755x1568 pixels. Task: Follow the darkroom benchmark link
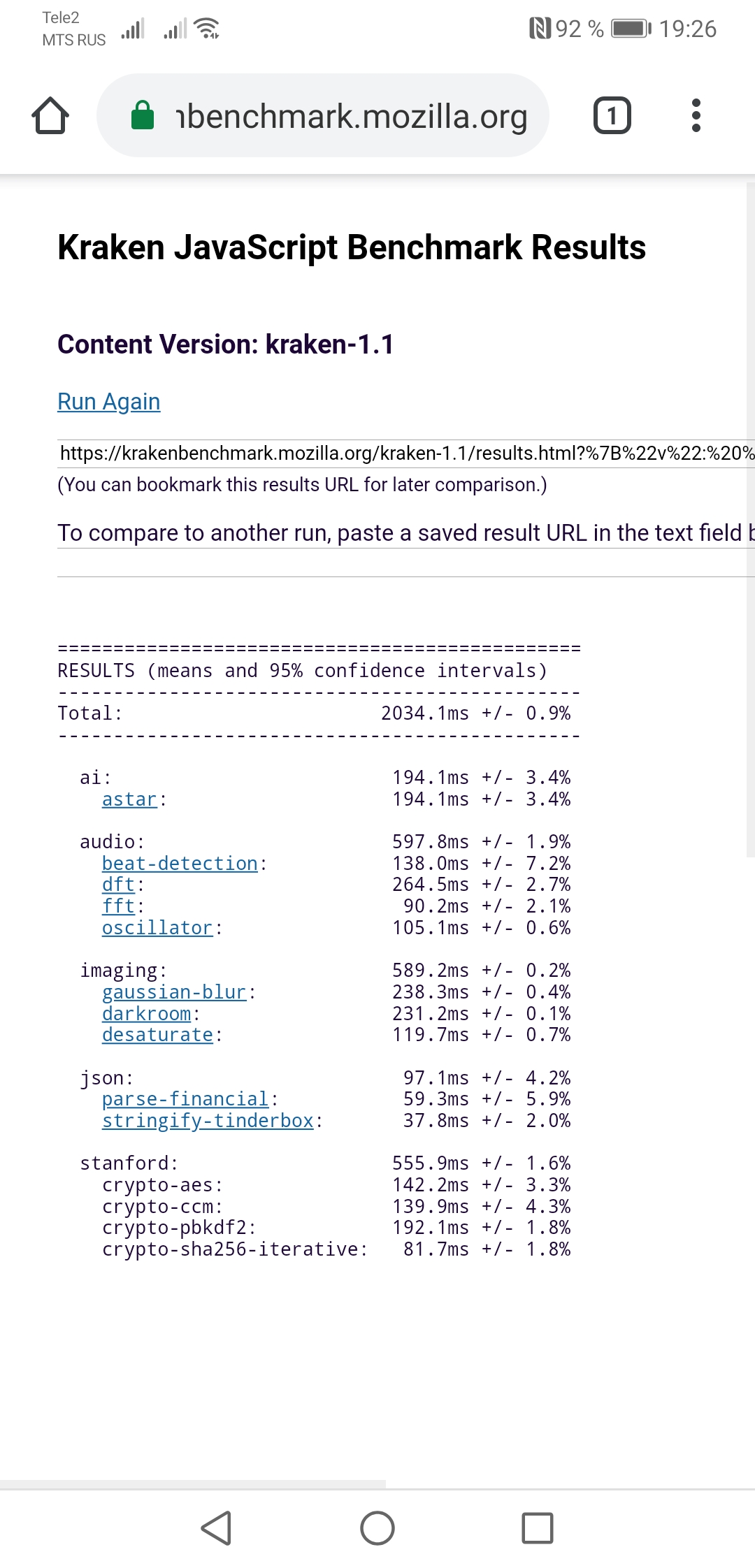point(146,1014)
